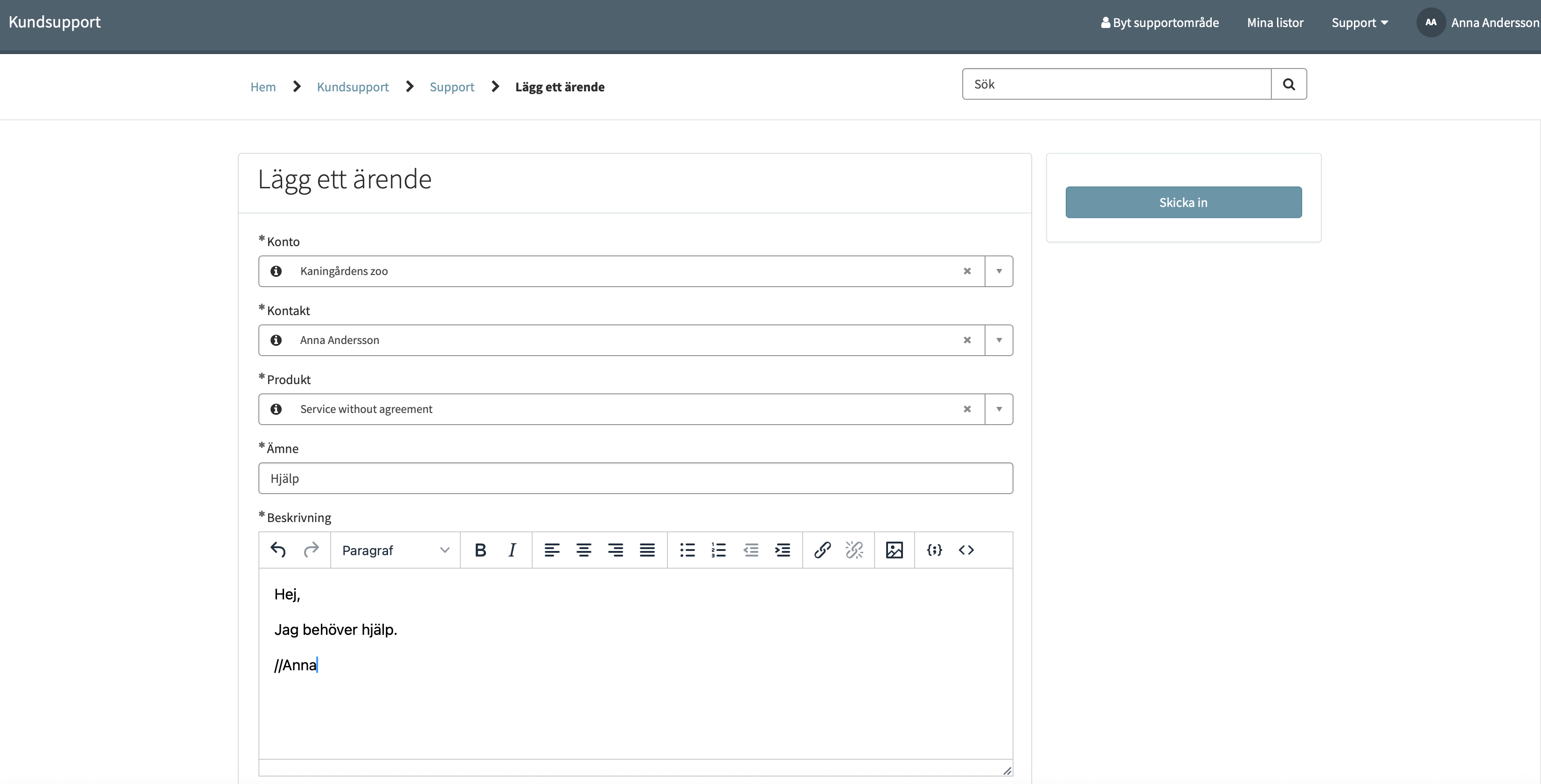Click the search magnifier button
This screenshot has height=784, width=1541.
click(1289, 84)
